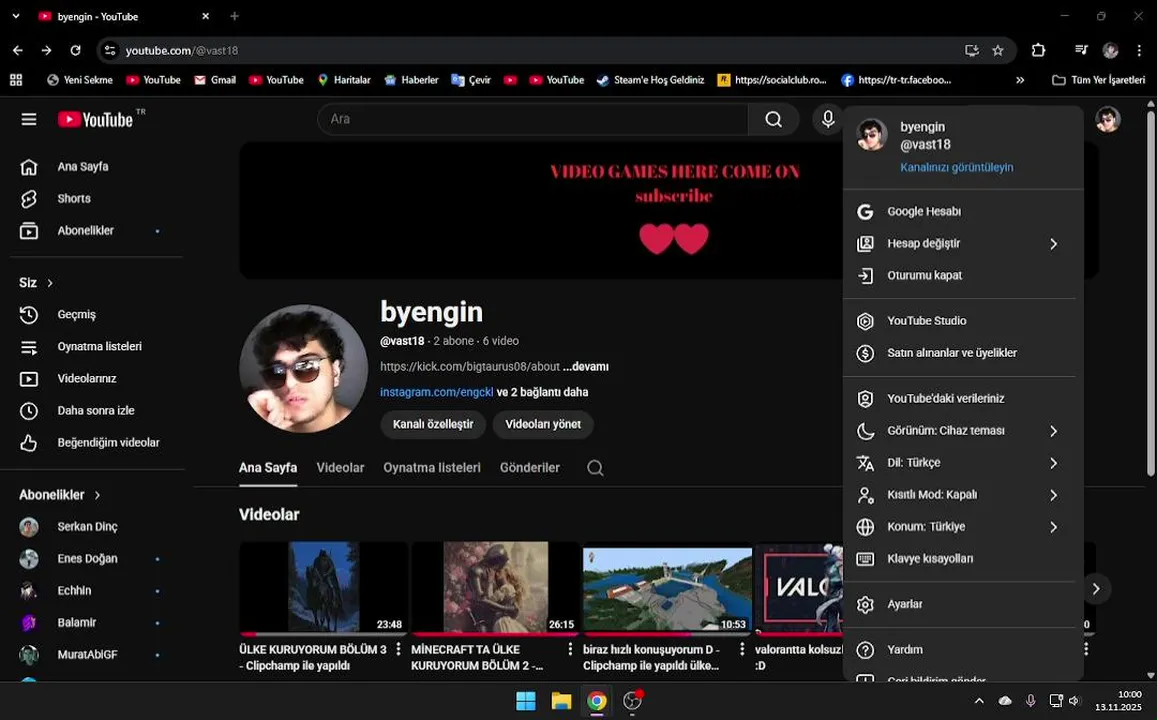This screenshot has width=1157, height=720.
Task: Click the search magnifier button
Action: tap(773, 120)
